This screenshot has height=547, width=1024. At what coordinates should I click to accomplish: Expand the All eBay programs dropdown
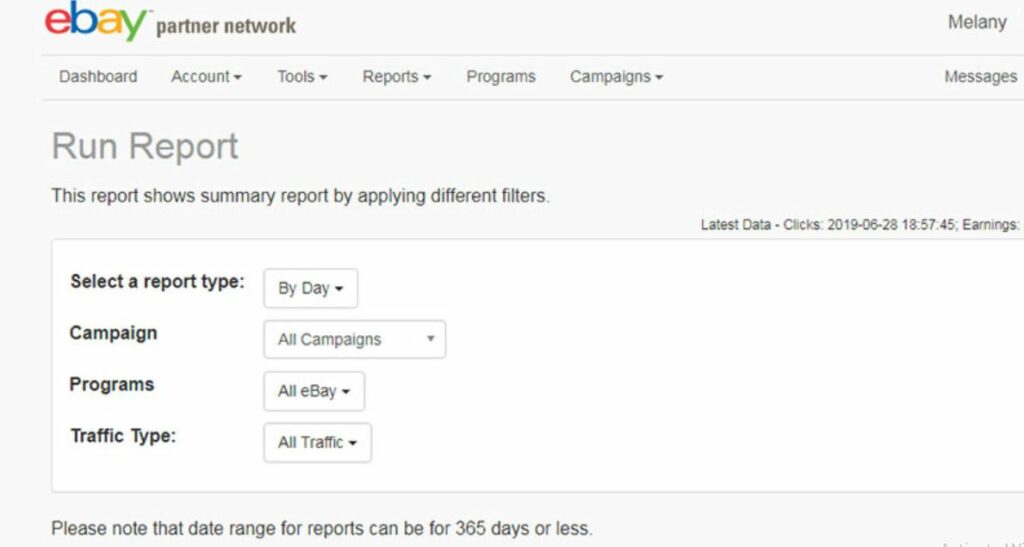(x=314, y=391)
